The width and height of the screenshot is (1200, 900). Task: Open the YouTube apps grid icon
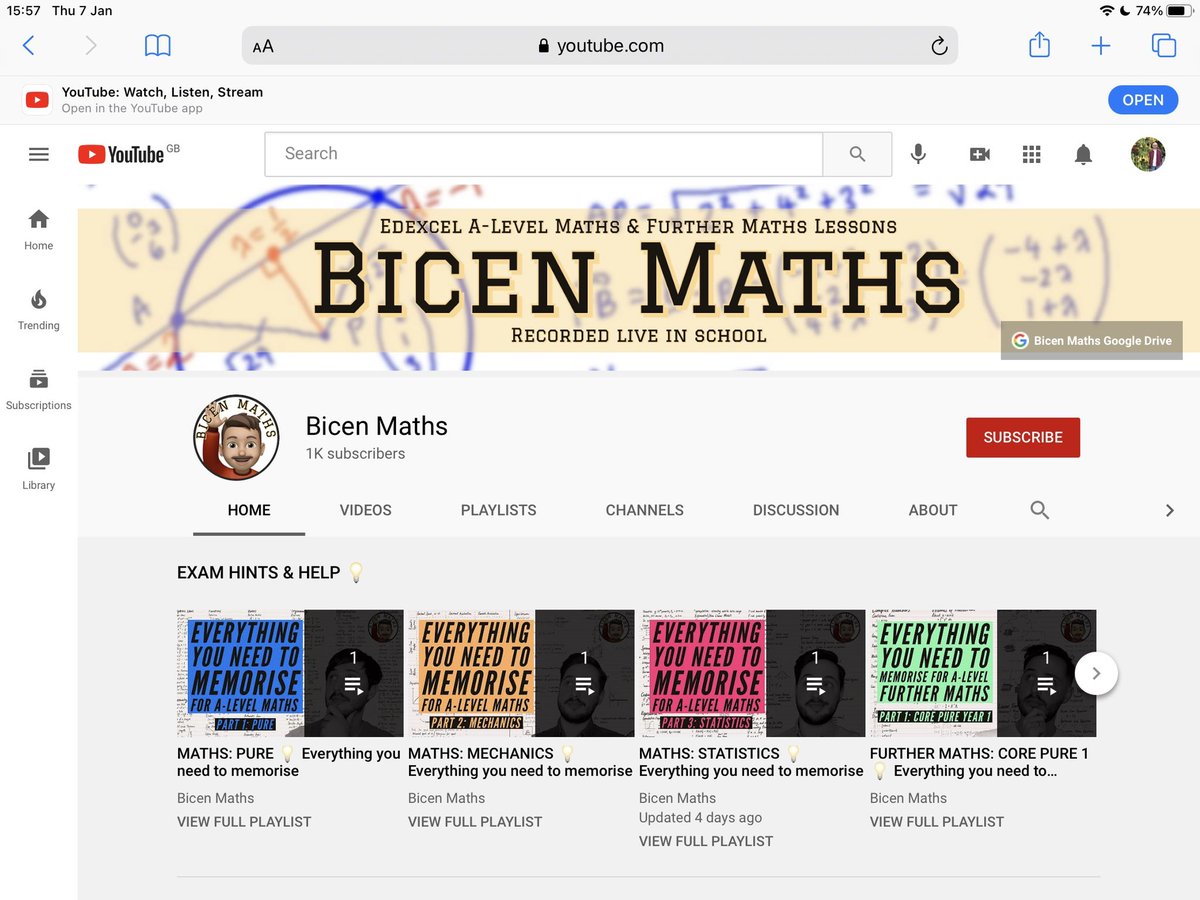[x=1032, y=154]
